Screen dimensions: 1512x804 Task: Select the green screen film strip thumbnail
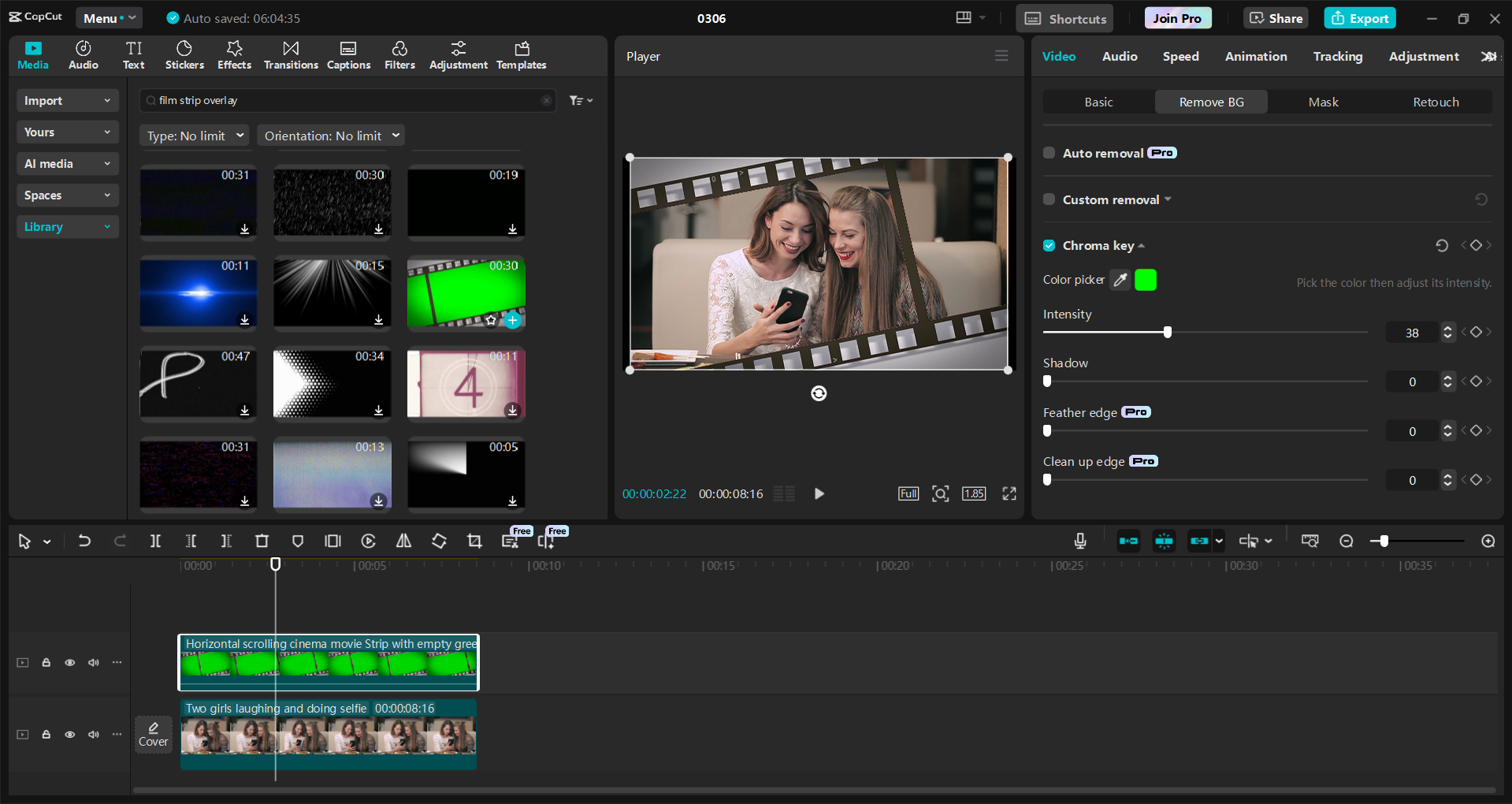point(466,293)
